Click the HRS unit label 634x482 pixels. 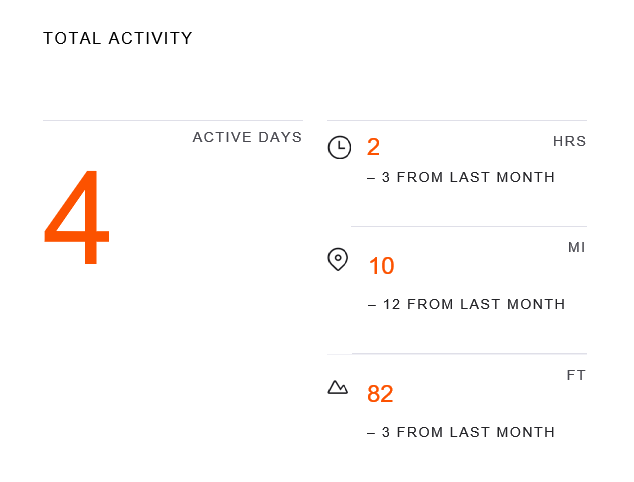569,141
